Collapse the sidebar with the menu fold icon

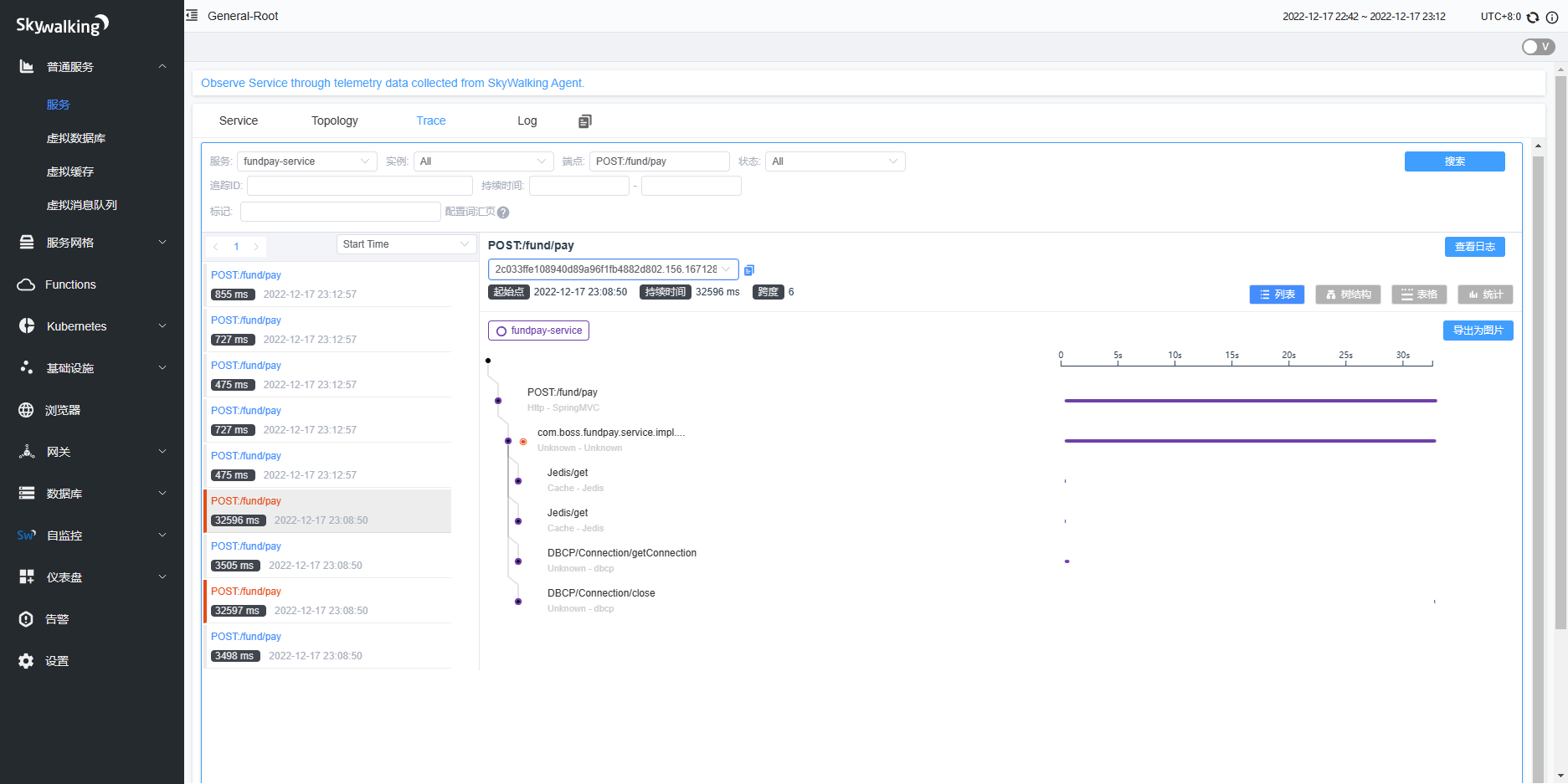coord(192,16)
